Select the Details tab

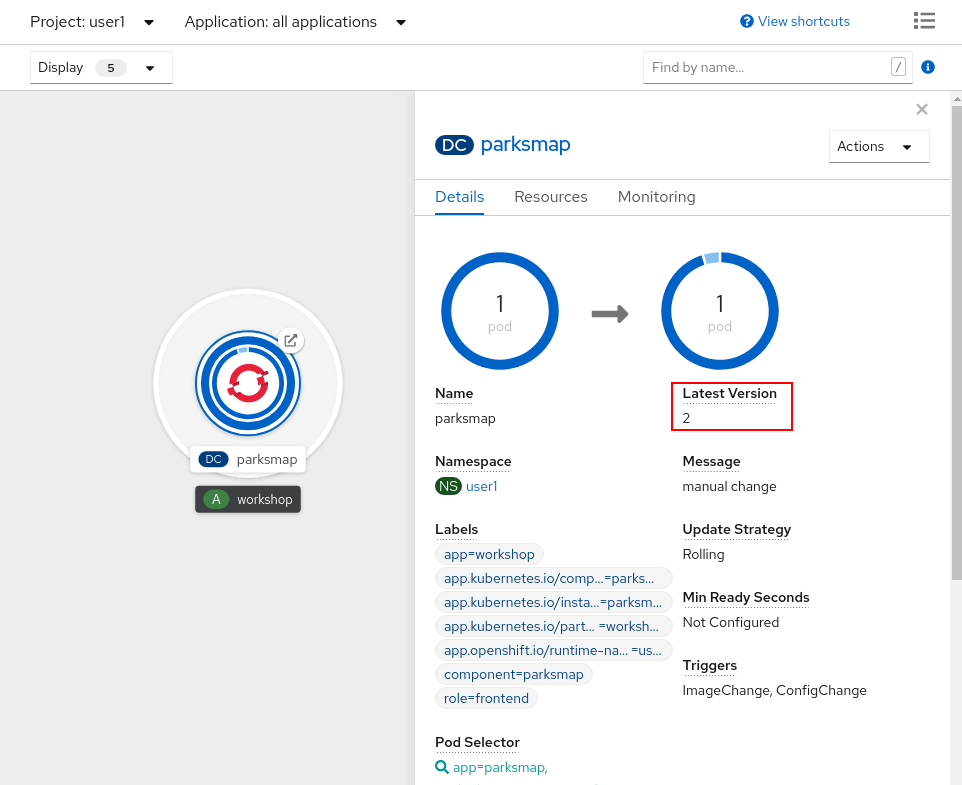pos(459,197)
